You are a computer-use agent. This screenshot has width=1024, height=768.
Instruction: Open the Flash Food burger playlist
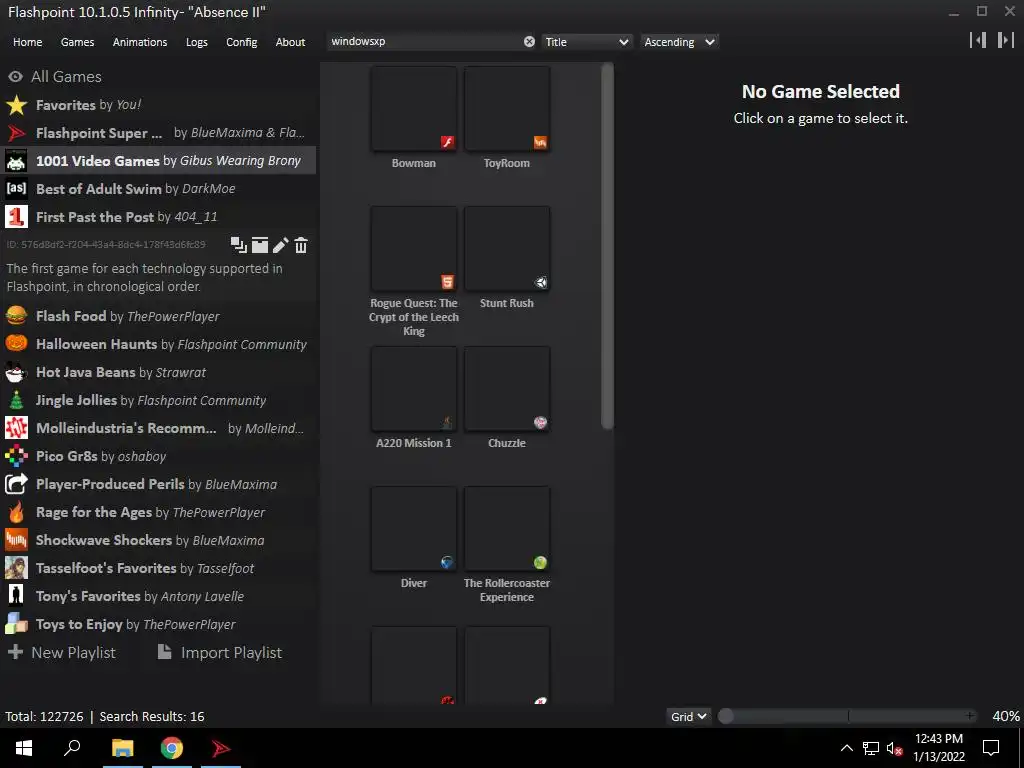159,316
